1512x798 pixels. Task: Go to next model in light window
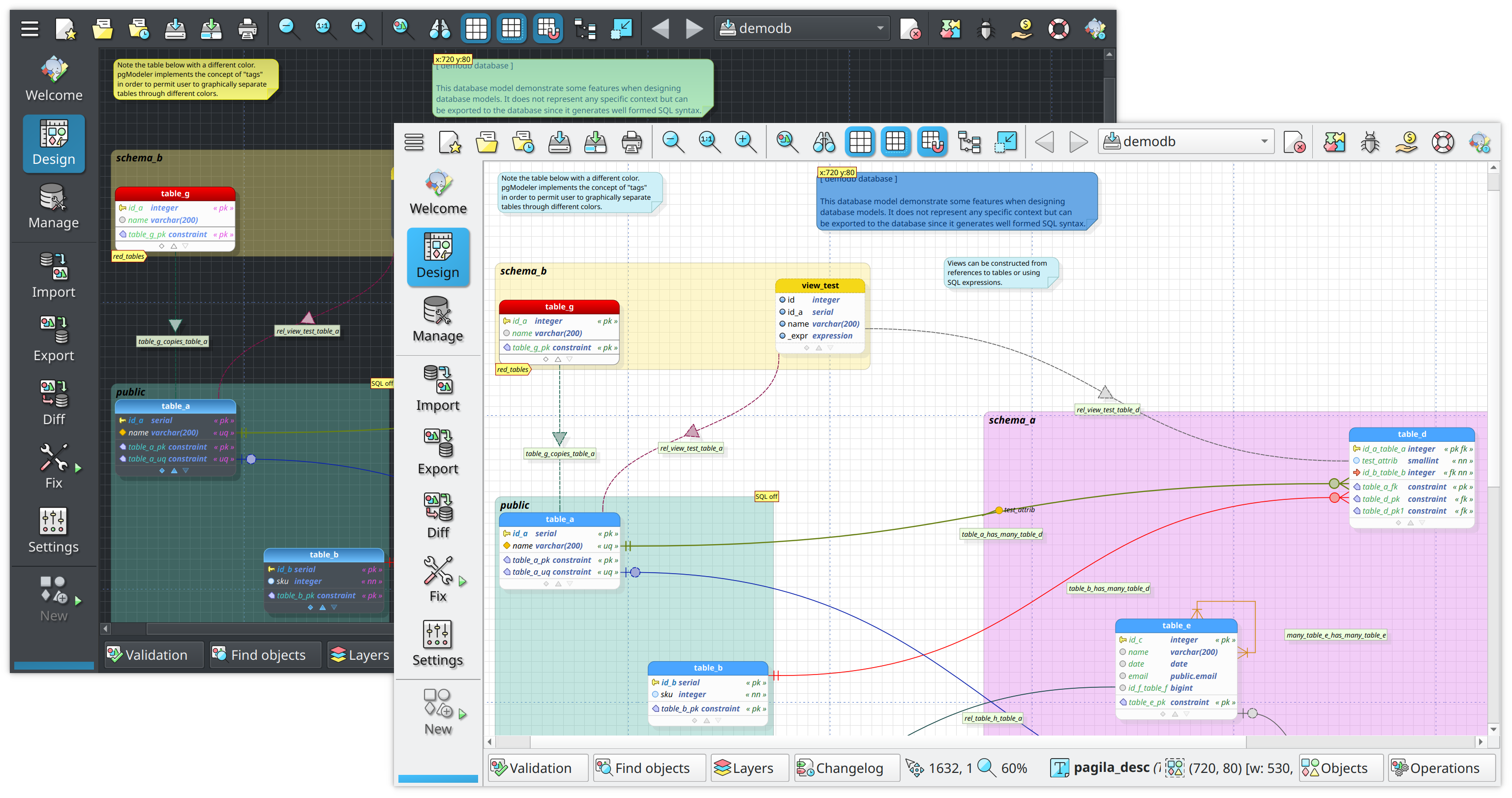click(1078, 142)
